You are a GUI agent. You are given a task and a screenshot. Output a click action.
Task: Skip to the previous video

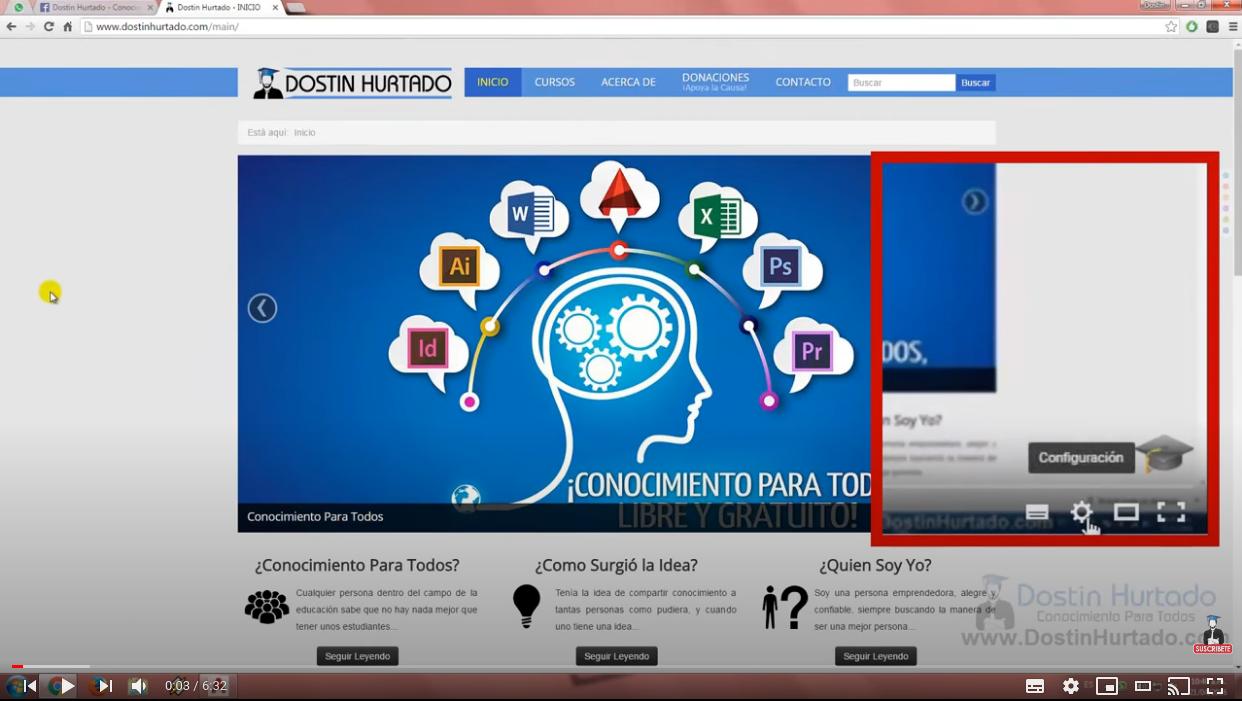(x=30, y=686)
